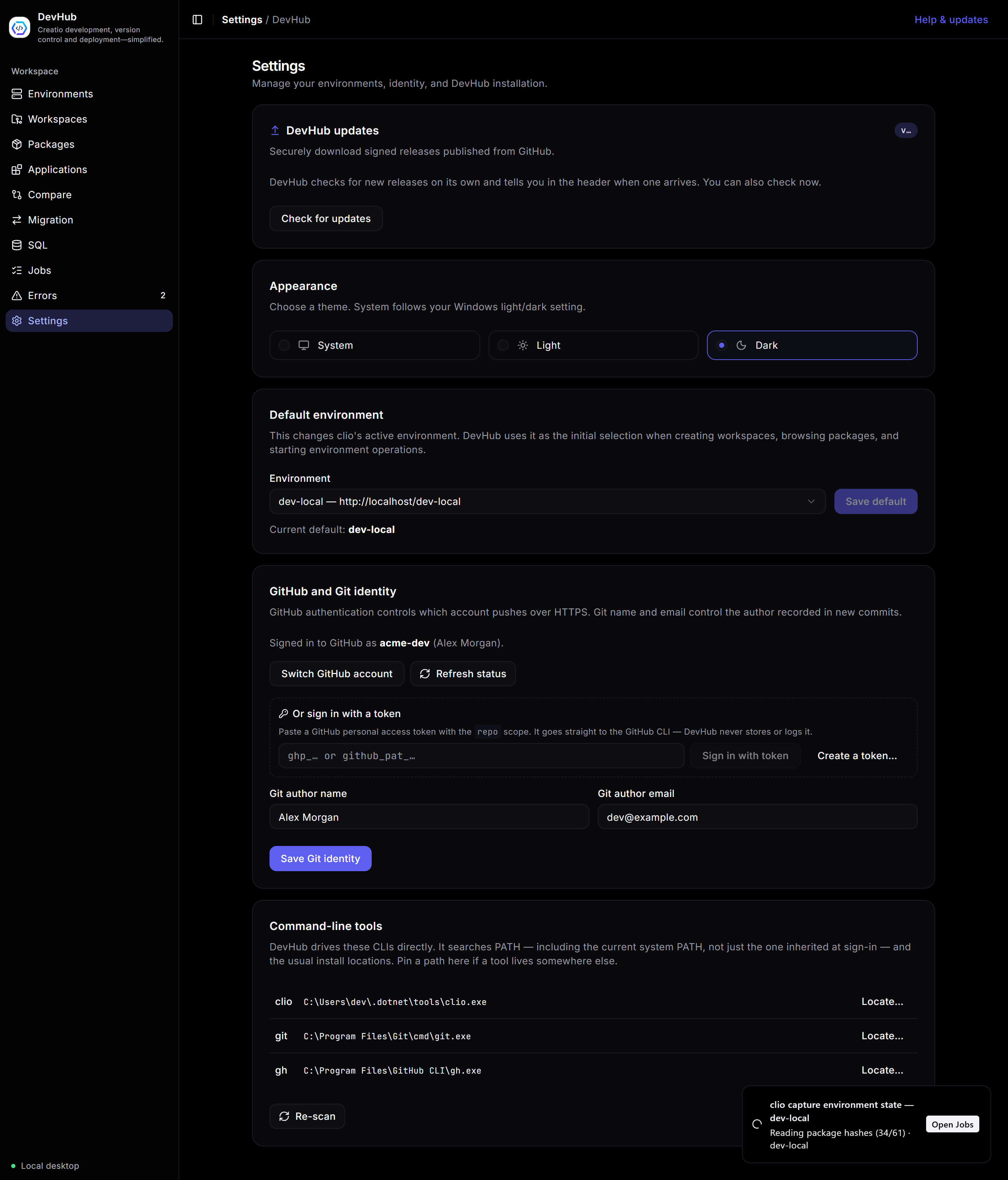Click Save default button
The image size is (1008, 1180).
point(875,501)
